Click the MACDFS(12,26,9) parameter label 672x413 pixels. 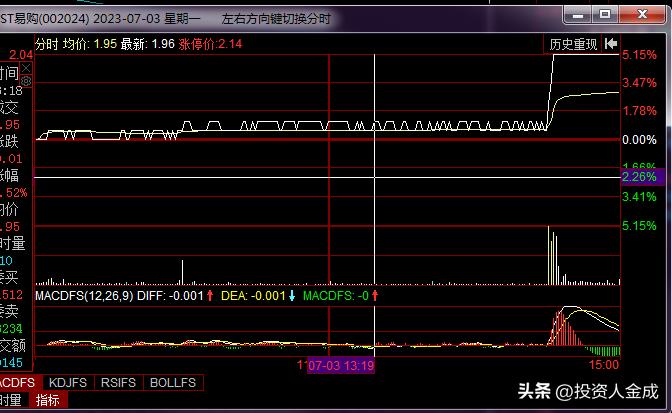[x=84, y=296]
